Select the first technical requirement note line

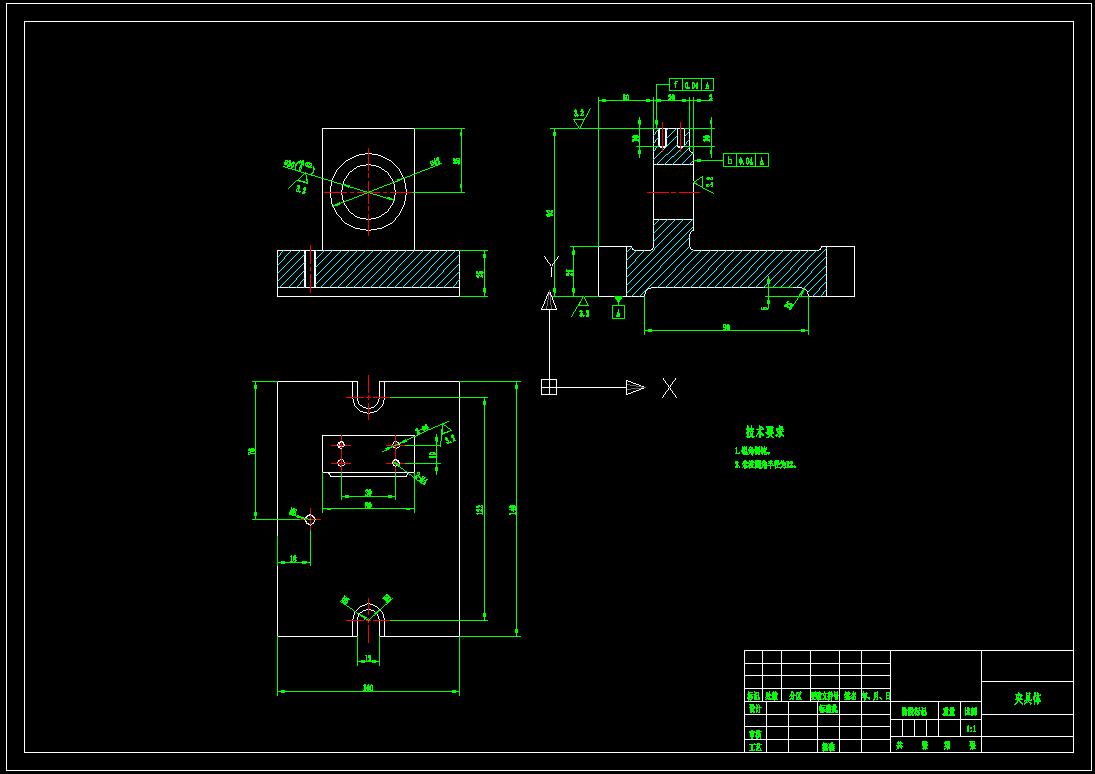coord(752,451)
